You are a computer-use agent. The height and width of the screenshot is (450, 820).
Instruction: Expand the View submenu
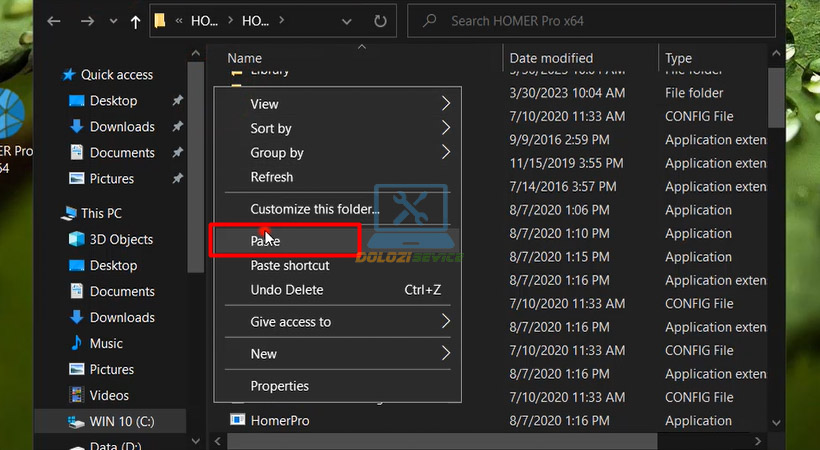coord(337,104)
